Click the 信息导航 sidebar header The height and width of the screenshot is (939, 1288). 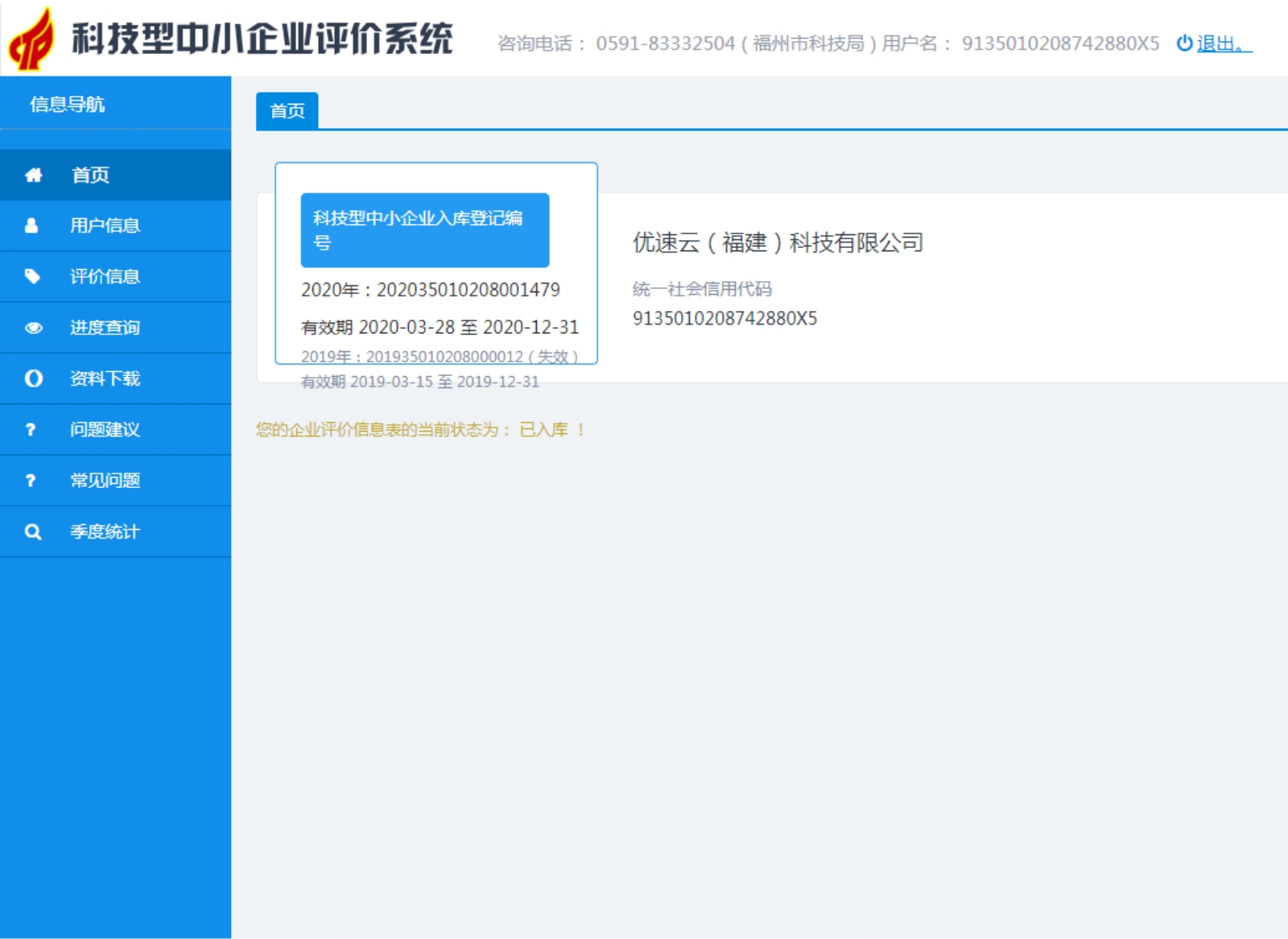tap(68, 104)
